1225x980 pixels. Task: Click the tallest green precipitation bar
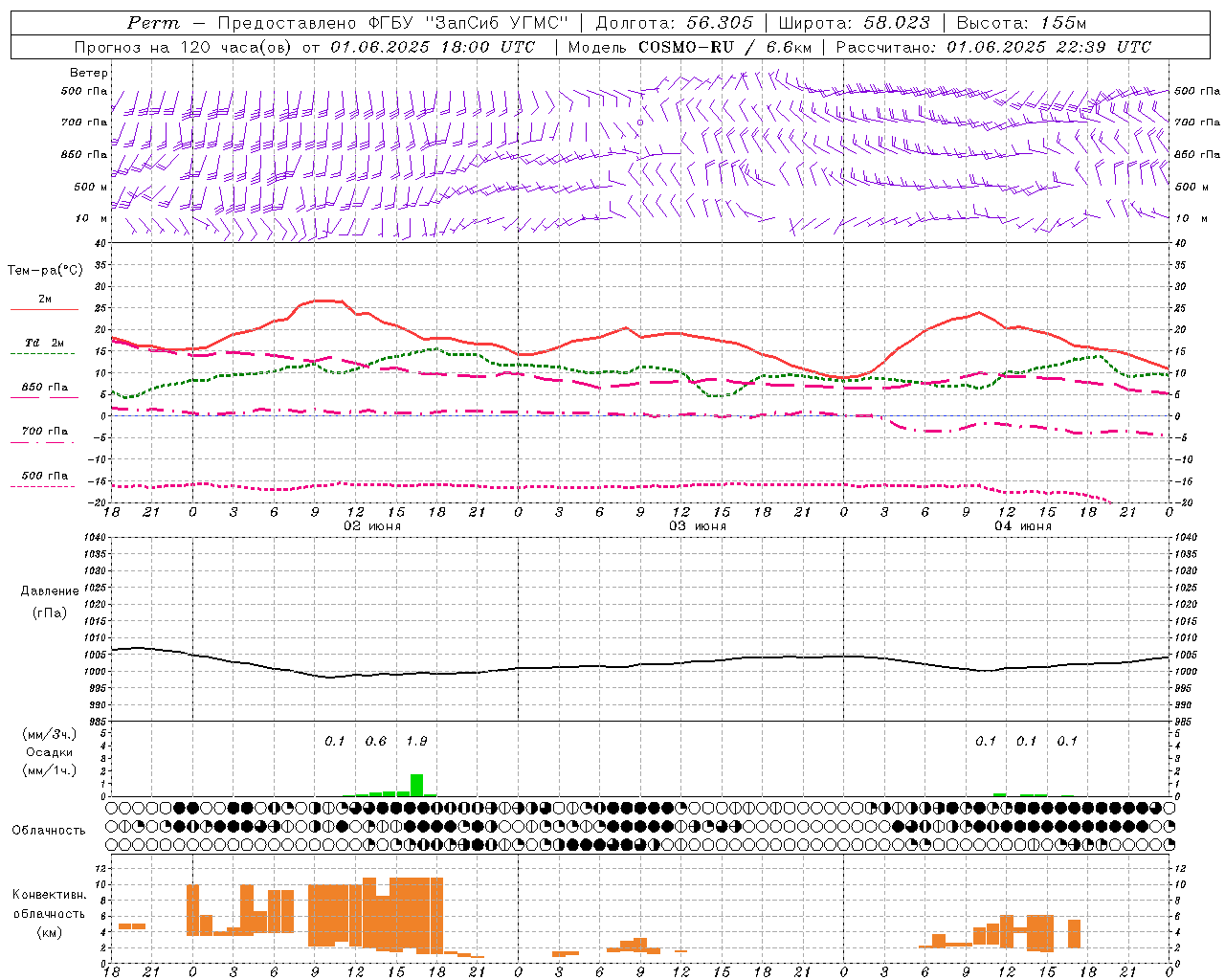tap(416, 785)
